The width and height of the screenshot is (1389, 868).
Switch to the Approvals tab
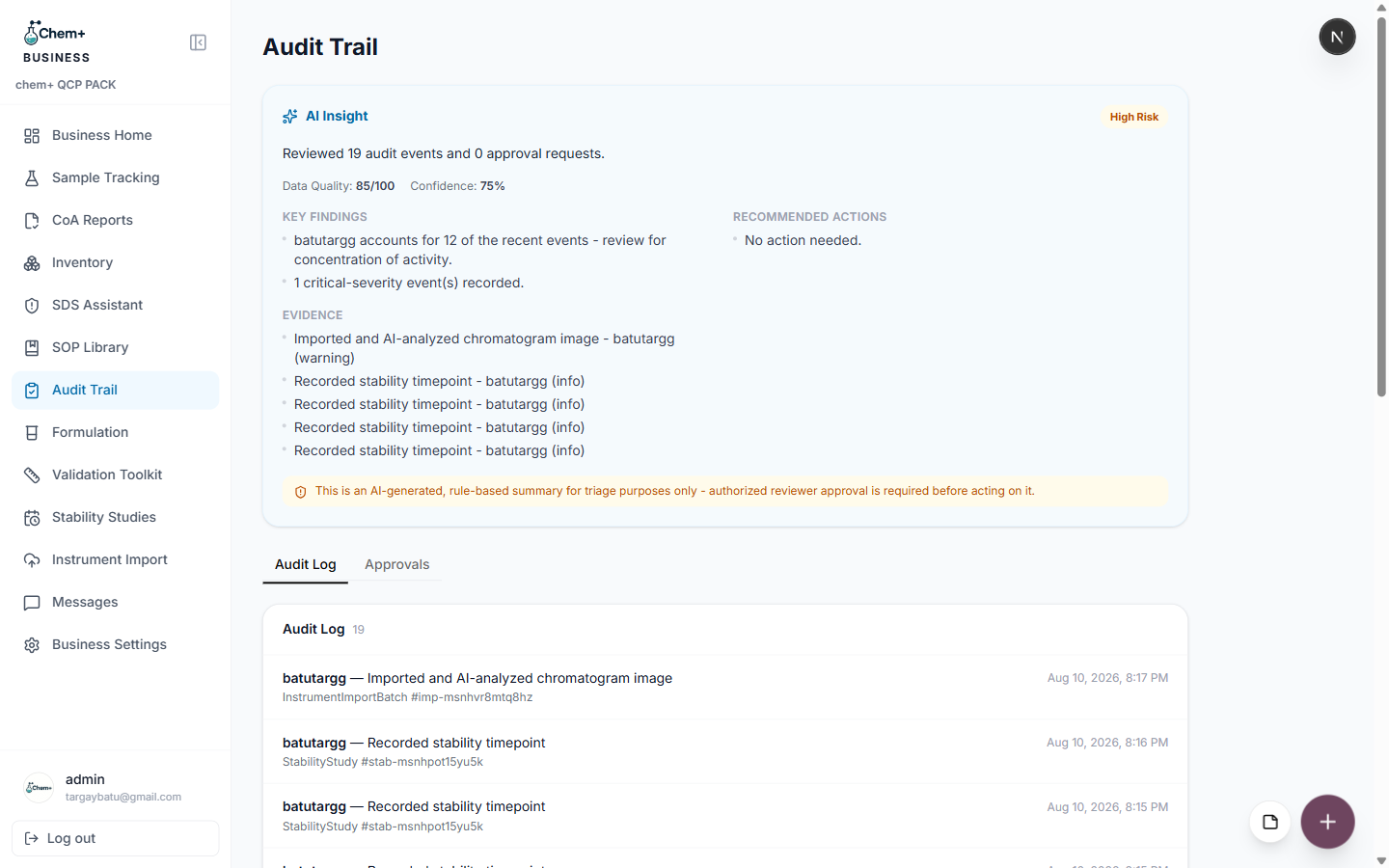(397, 565)
